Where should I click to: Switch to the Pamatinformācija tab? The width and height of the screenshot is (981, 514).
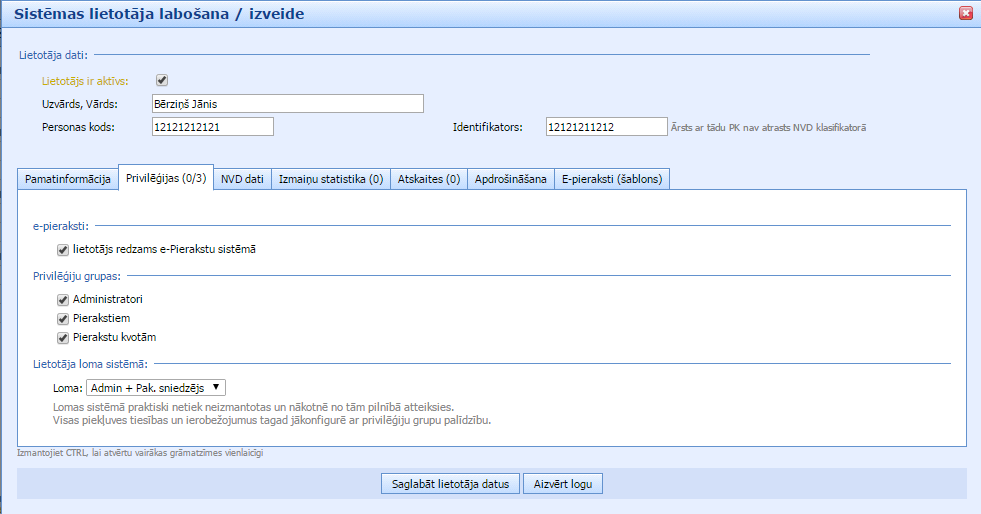pos(68,179)
